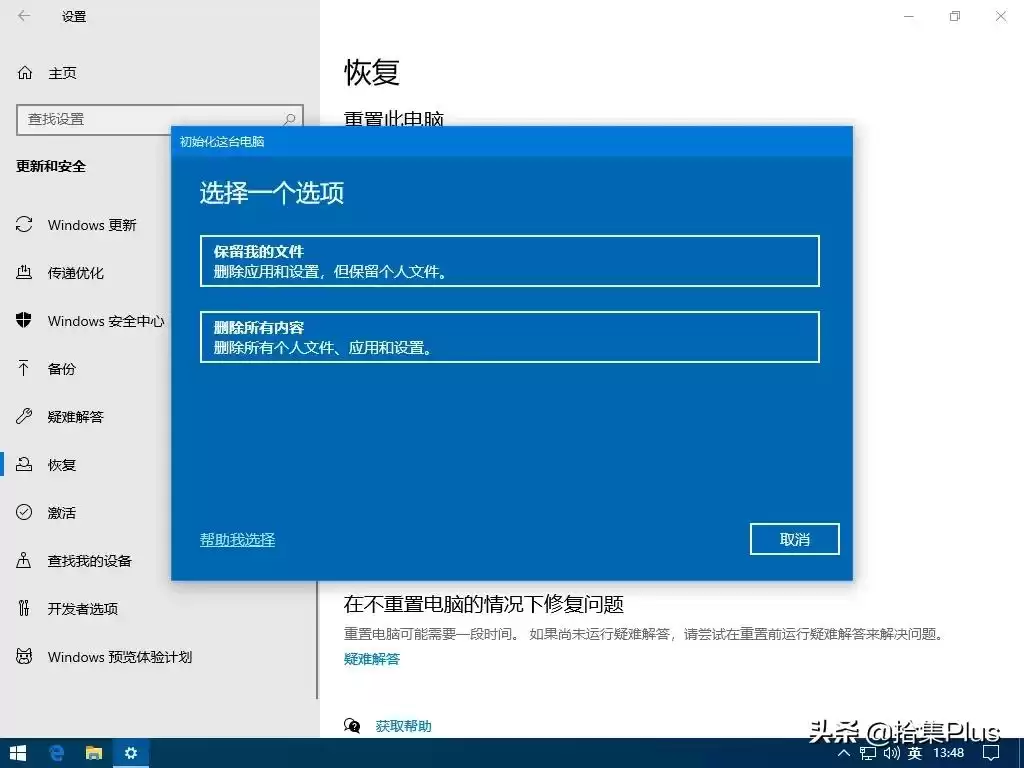
Task: Click the 获取帮助 link
Action: pyautogui.click(x=404, y=726)
